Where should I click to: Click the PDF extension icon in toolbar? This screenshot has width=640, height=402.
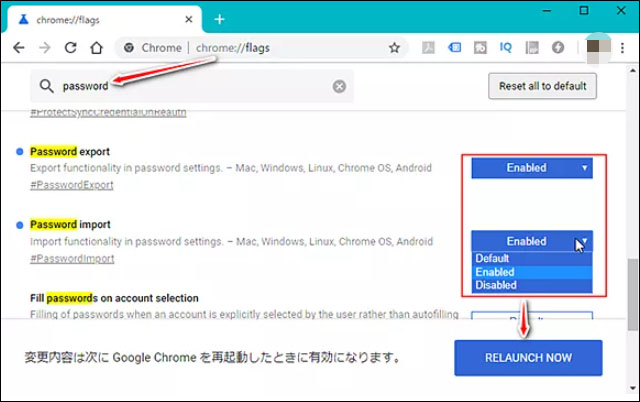pos(427,47)
